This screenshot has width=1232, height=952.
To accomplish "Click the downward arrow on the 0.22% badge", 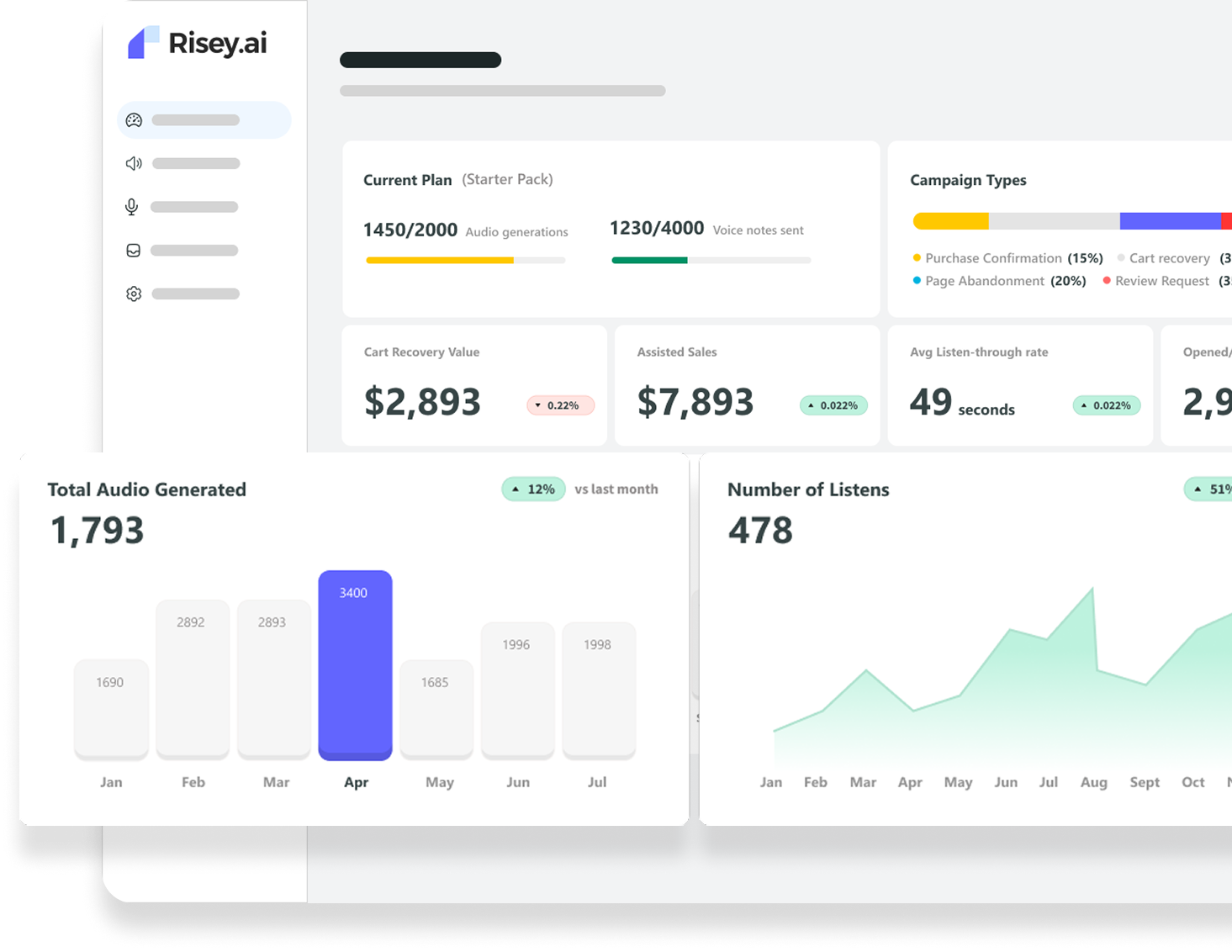I will (x=538, y=405).
